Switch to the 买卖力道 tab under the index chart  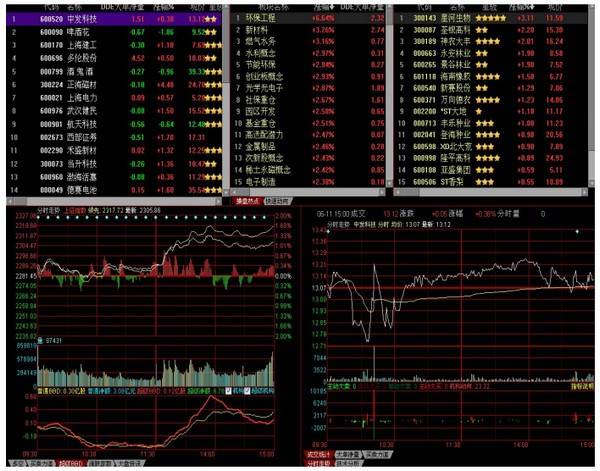tap(40, 463)
